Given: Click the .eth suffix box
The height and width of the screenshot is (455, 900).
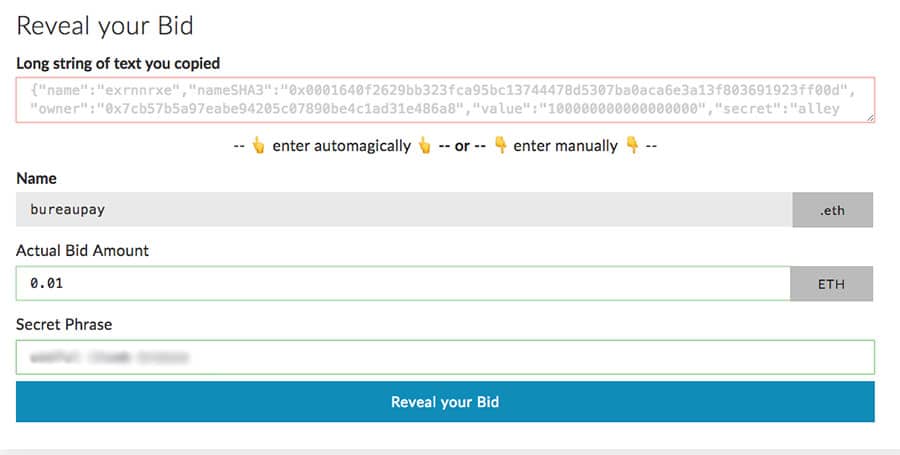Looking at the screenshot, I should pos(832,211).
